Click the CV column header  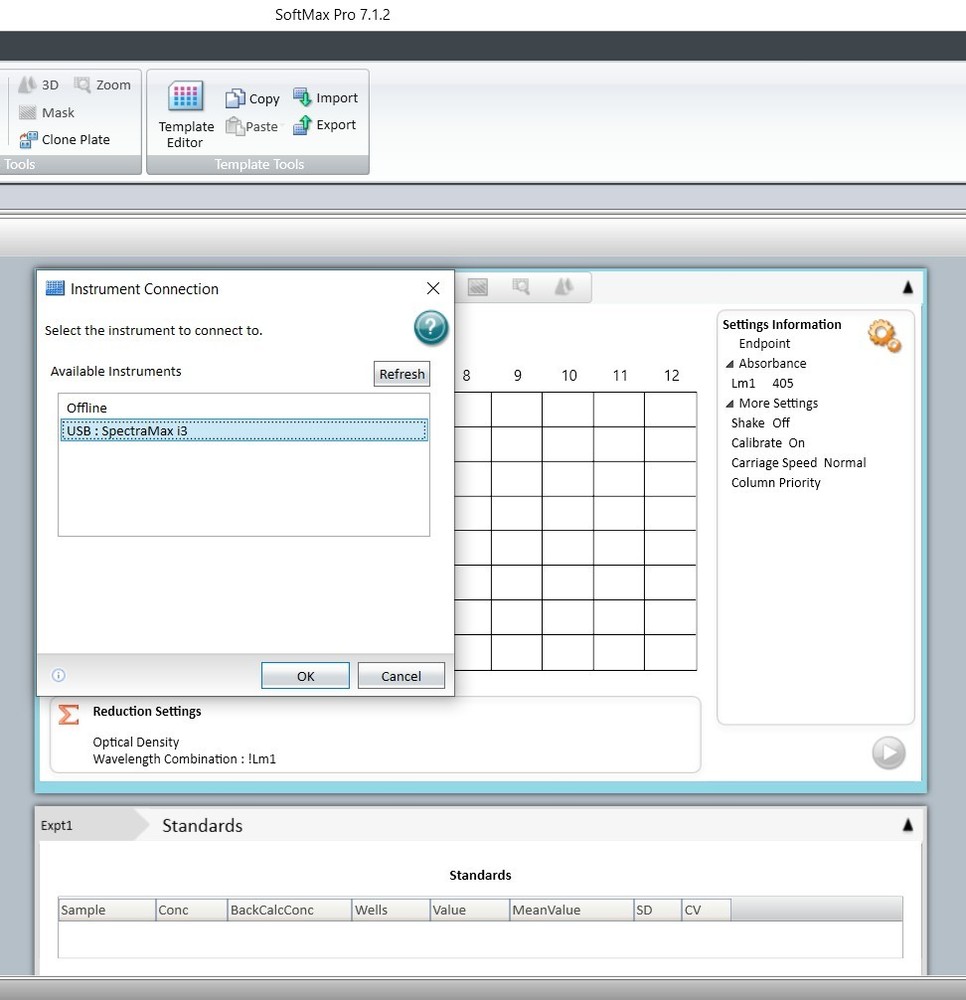click(x=706, y=910)
